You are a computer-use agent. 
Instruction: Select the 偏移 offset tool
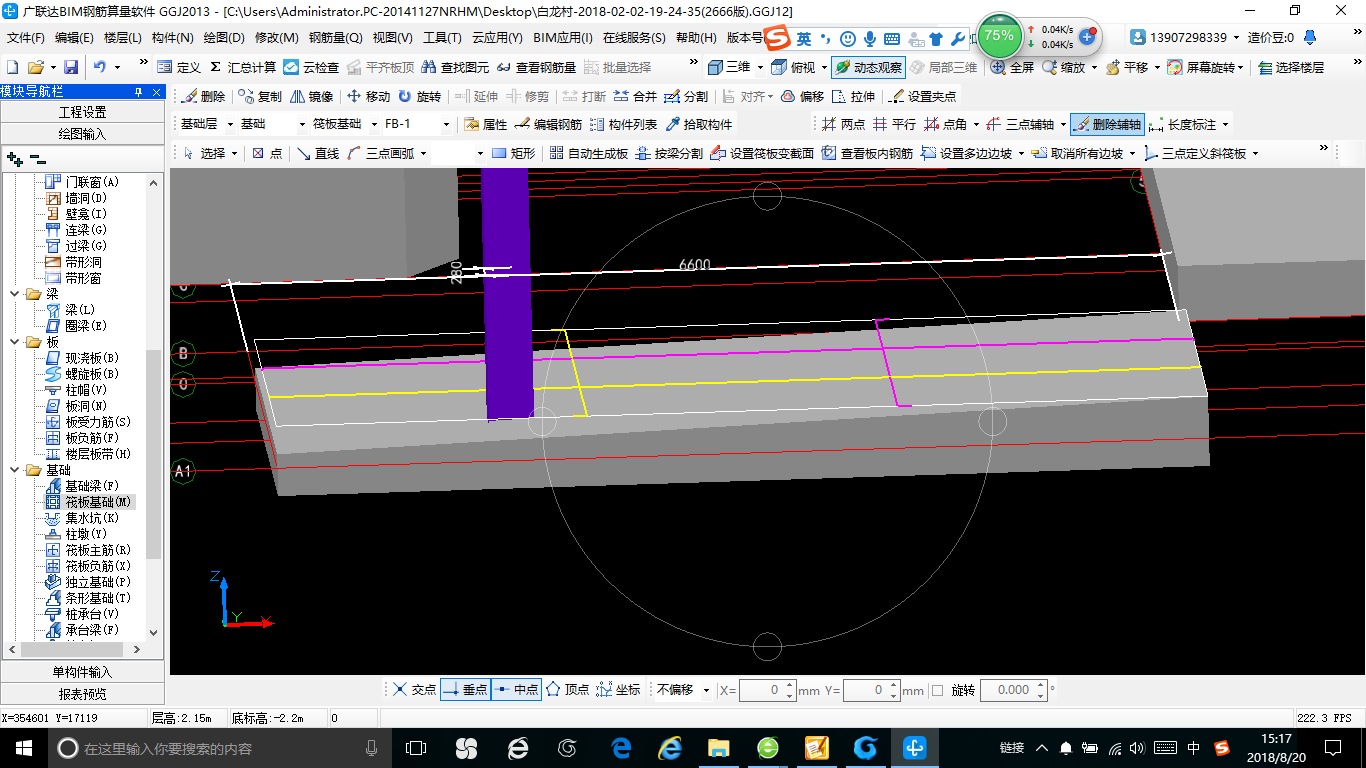[x=802, y=96]
